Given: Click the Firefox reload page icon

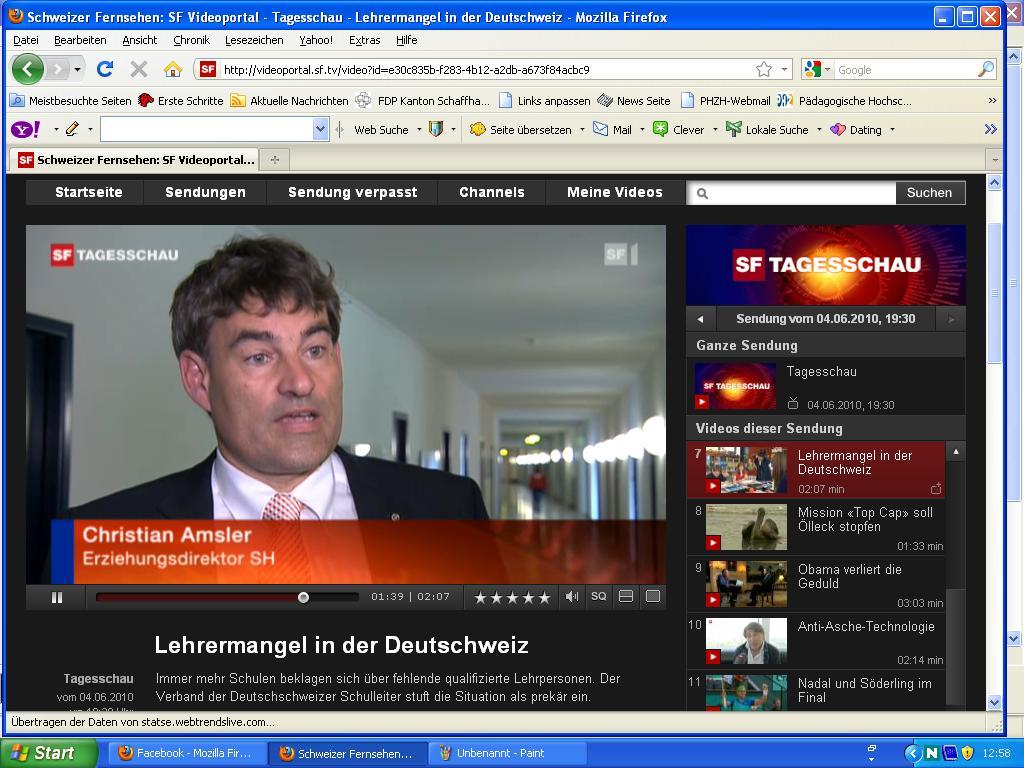Looking at the screenshot, I should 104,69.
